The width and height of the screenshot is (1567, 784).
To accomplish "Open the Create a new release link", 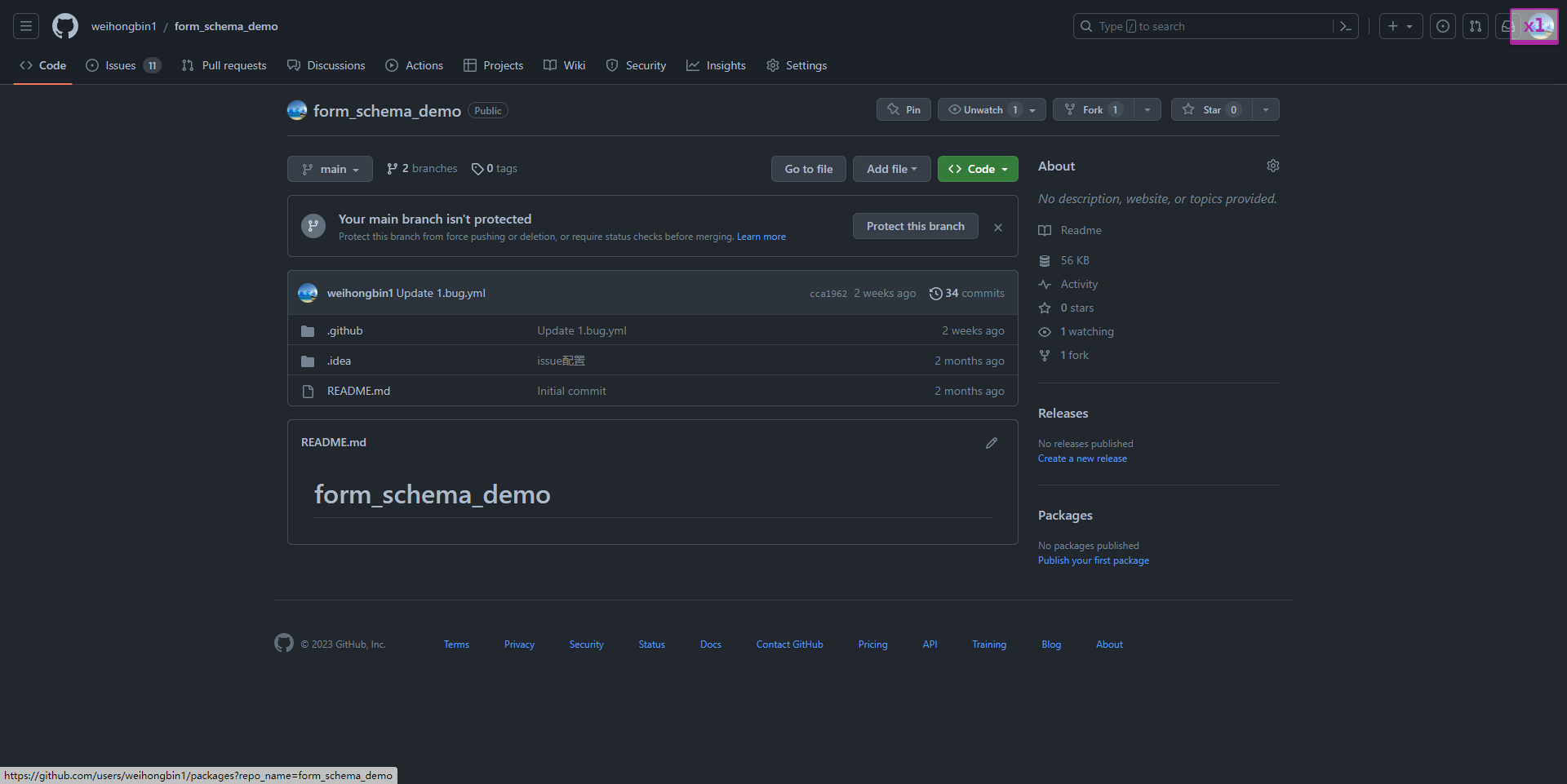I will 1081,458.
